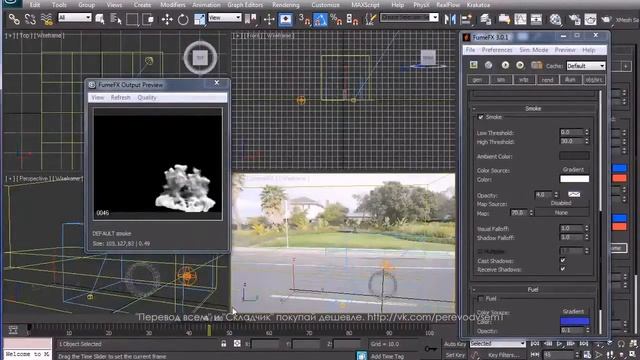Toggle Spinner Snap icon
The image size is (640, 360).
click(352, 19)
